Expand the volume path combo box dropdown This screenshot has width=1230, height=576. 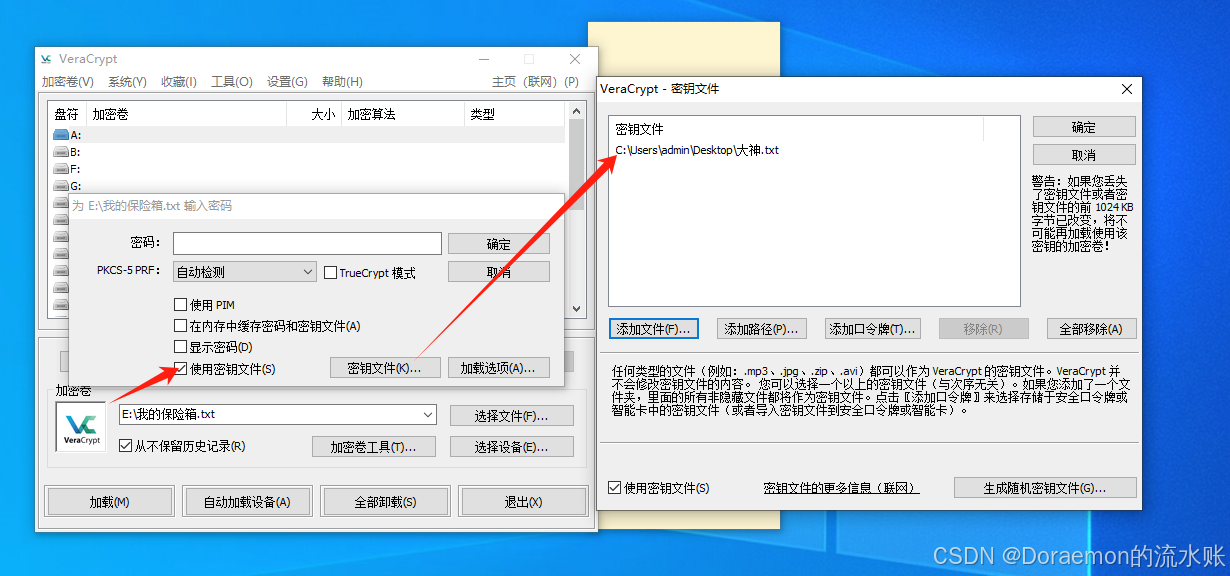point(429,414)
